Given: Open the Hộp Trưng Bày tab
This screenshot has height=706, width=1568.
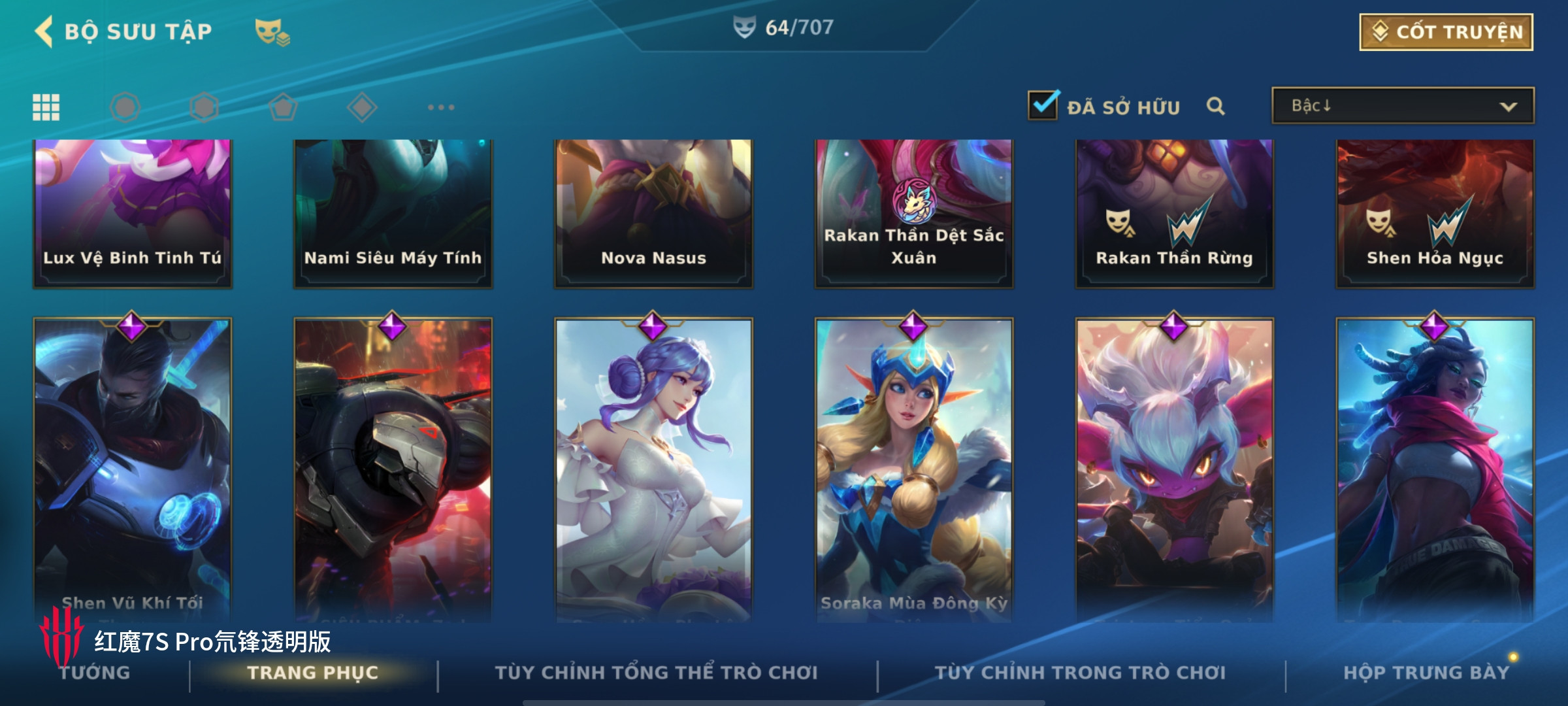Looking at the screenshot, I should (1426, 673).
